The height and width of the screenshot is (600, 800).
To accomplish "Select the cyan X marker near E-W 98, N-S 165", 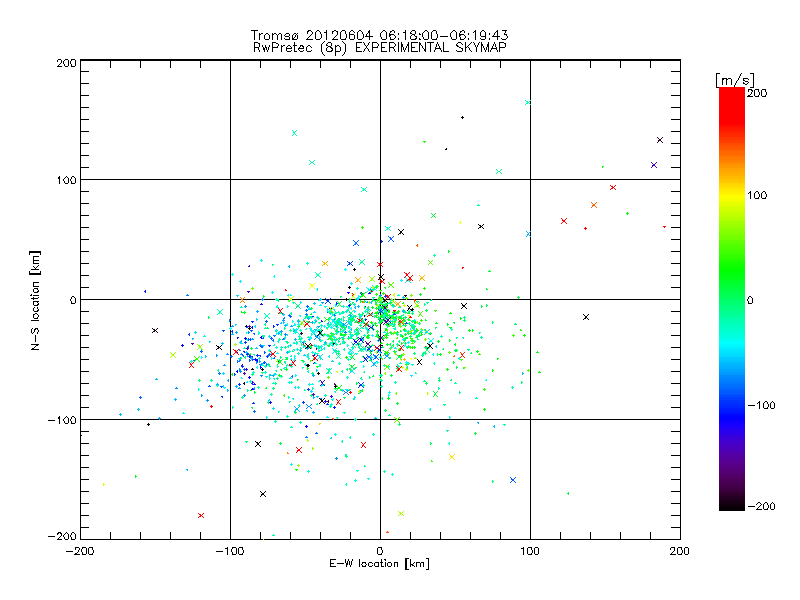I will click(528, 103).
